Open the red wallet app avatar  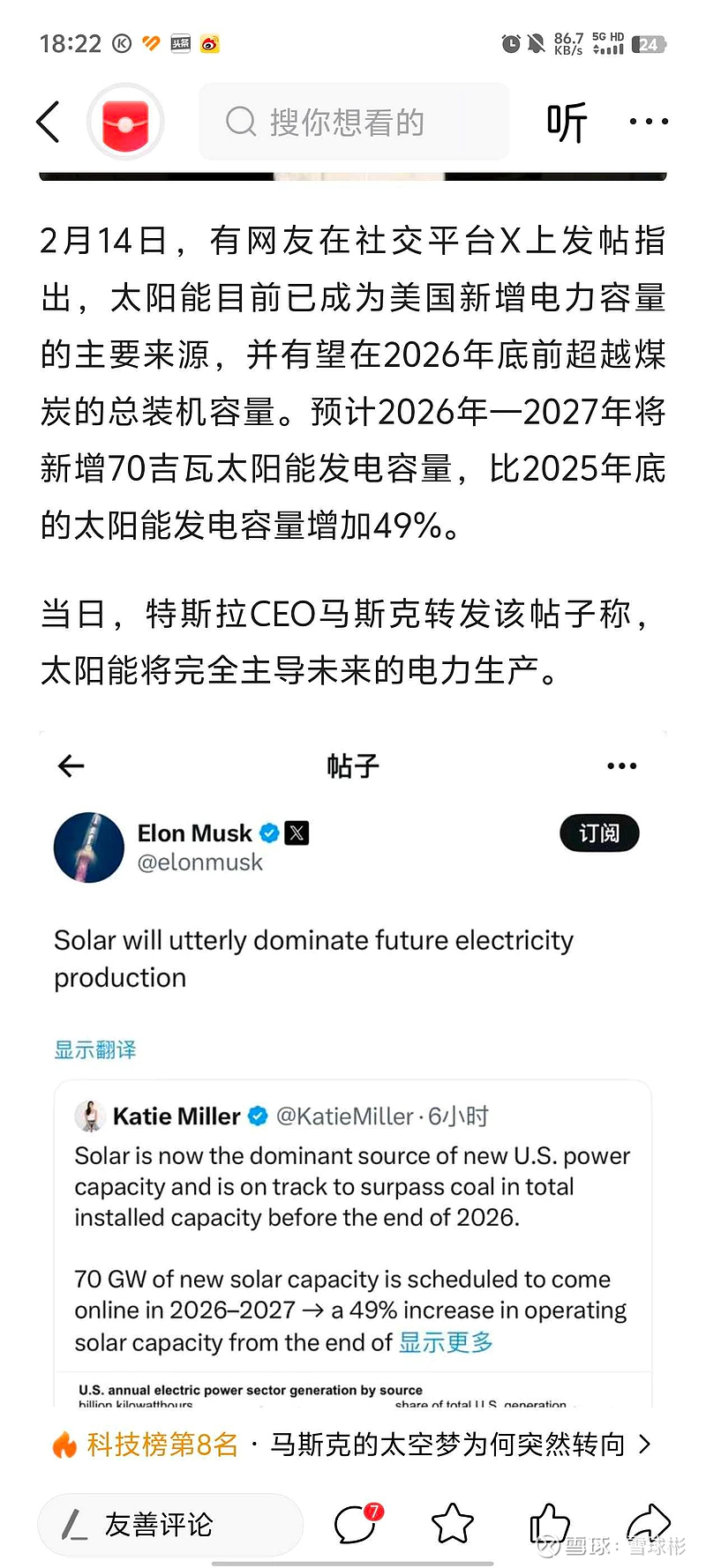coord(125,123)
